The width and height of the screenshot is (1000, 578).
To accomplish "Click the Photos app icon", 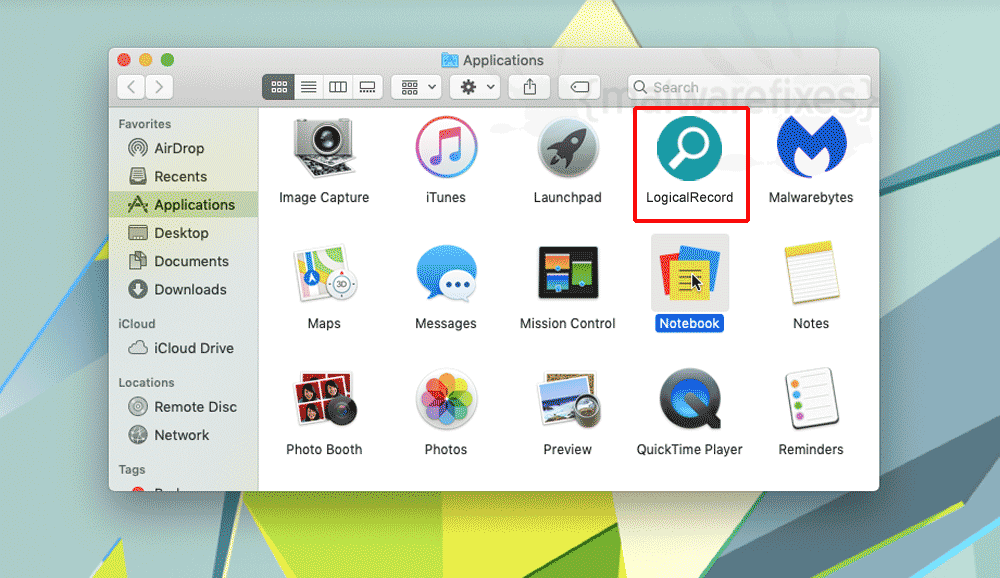I will [x=446, y=399].
